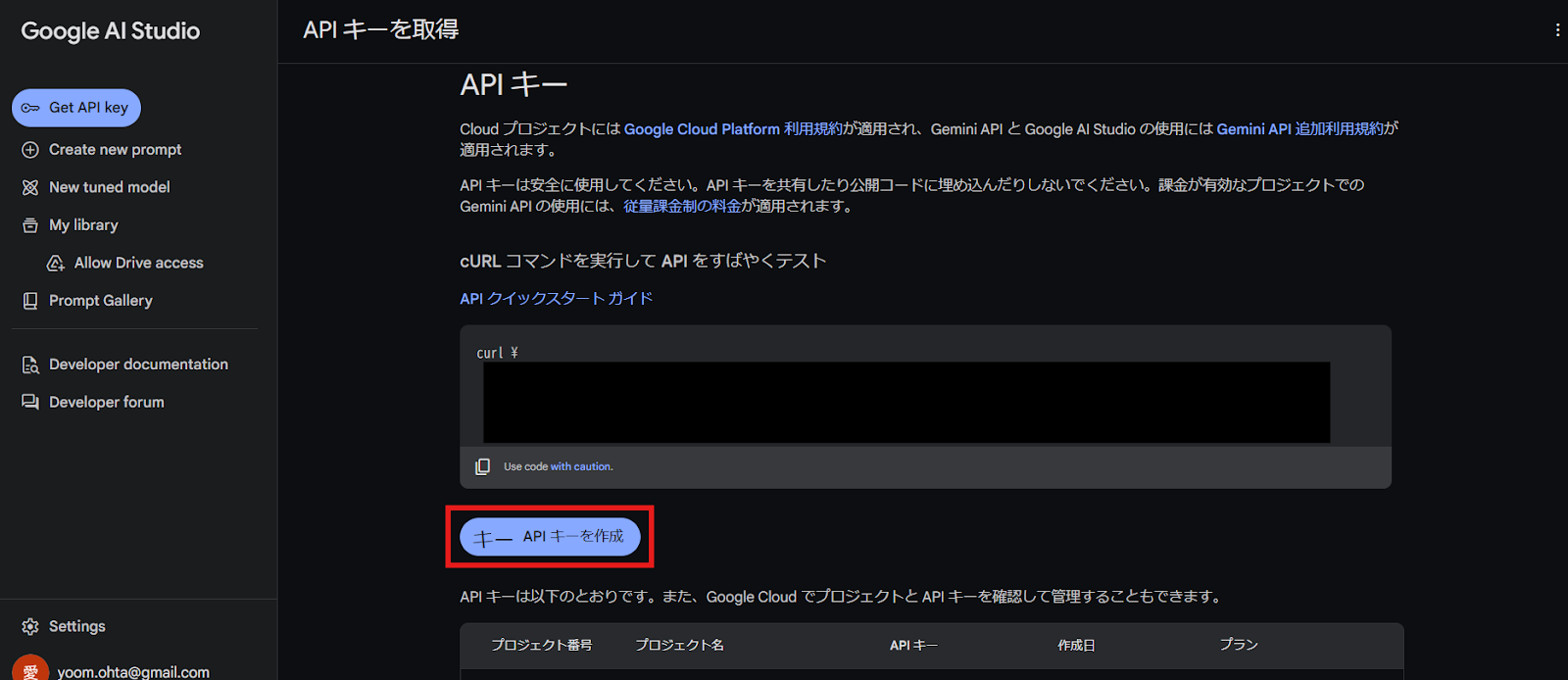Image resolution: width=1568 pixels, height=680 pixels.
Task: Click the APIキーを取得 page title
Action: coord(380,30)
